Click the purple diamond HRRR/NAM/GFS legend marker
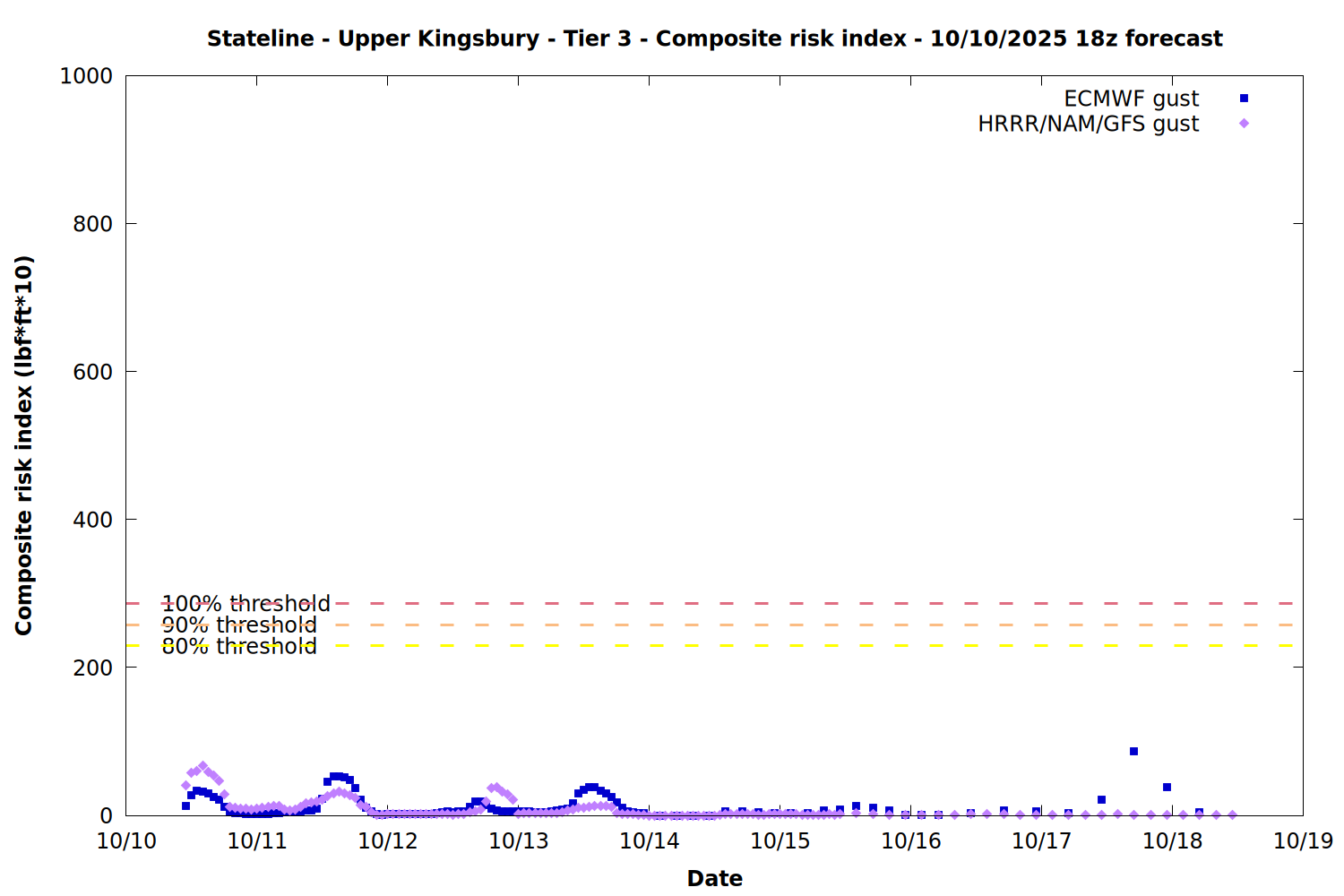 pos(1244,124)
